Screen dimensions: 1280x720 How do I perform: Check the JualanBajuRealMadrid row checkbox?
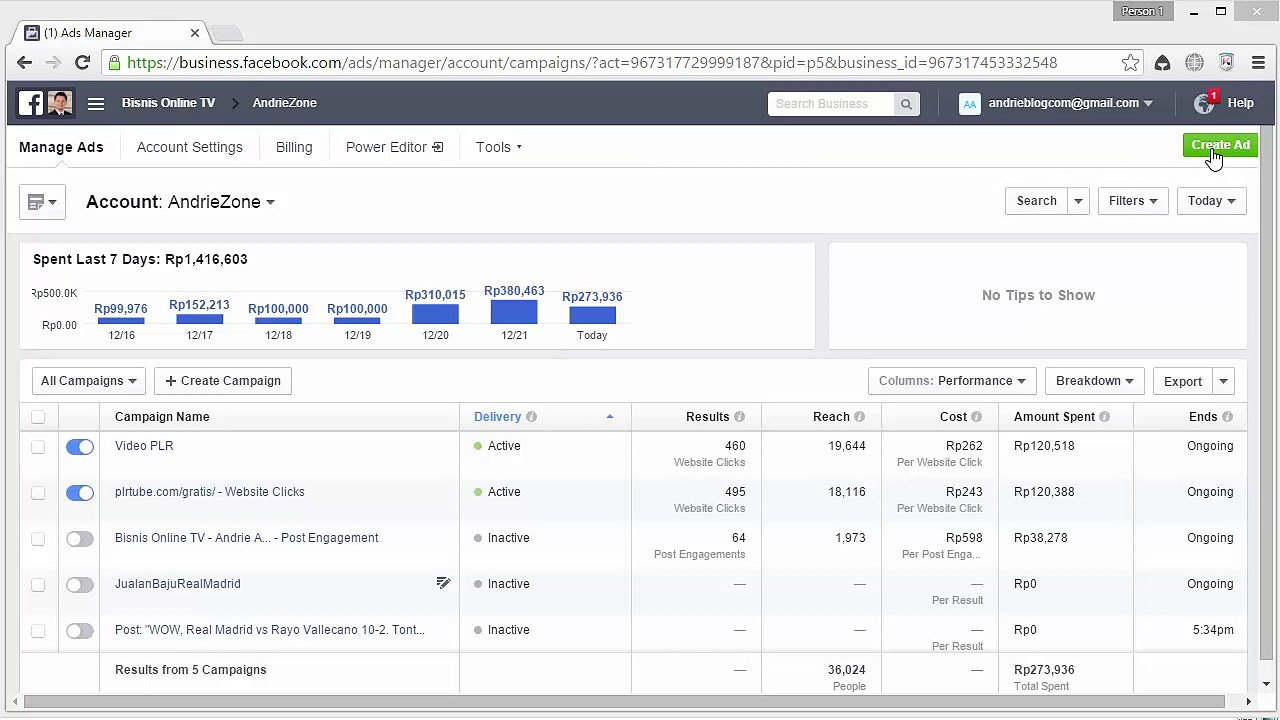coord(38,585)
